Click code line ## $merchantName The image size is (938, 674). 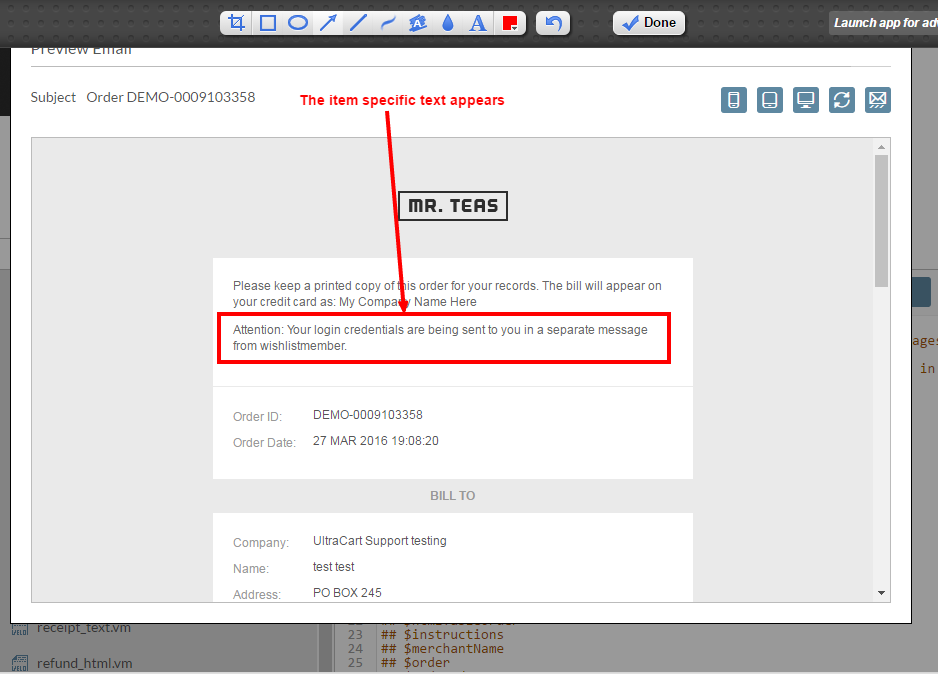[x=442, y=648]
